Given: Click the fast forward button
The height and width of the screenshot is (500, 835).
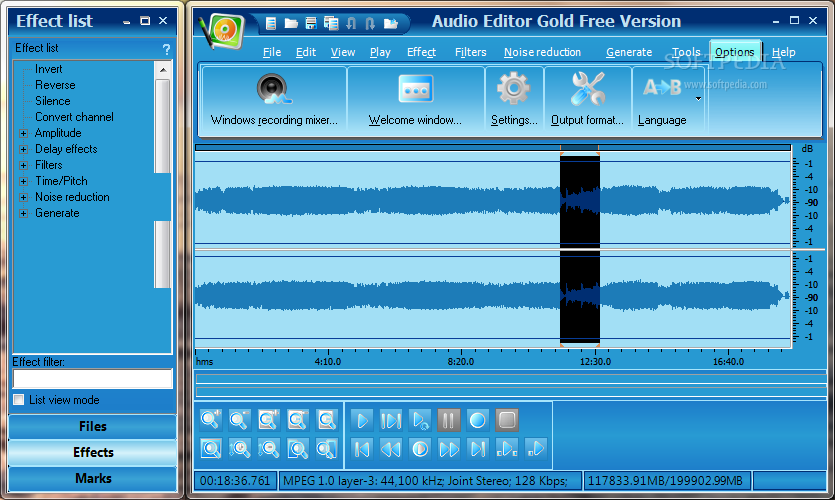Looking at the screenshot, I should (448, 449).
